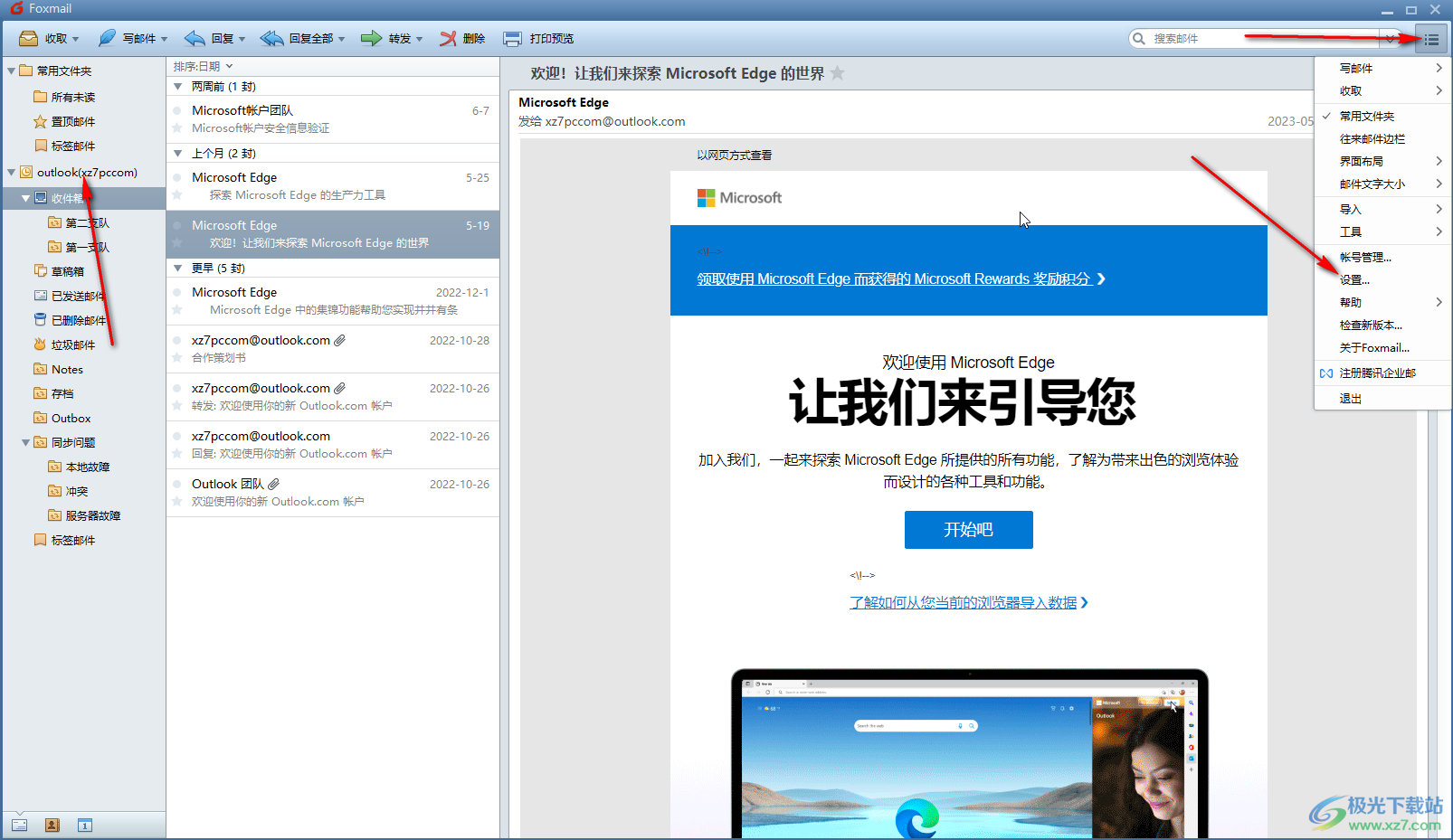Collapse the 同步问题 folder tree

pyautogui.click(x=25, y=442)
